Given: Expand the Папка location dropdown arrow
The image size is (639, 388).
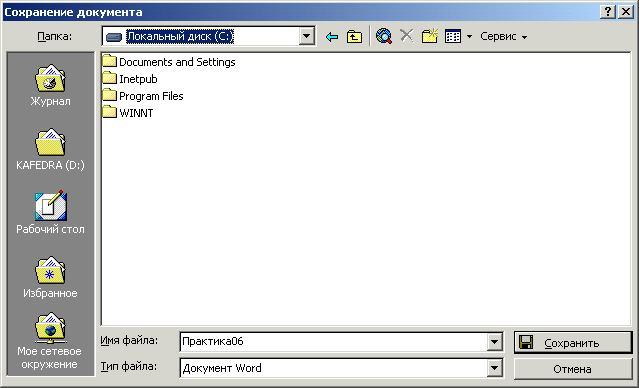Looking at the screenshot, I should [306, 37].
